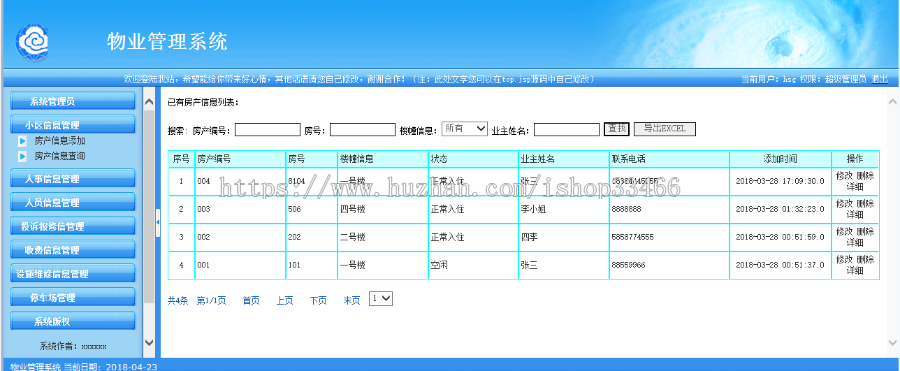Viewport: 900px width, 371px height.
Task: Open 收费信息管理 menu section
Action: (73, 250)
